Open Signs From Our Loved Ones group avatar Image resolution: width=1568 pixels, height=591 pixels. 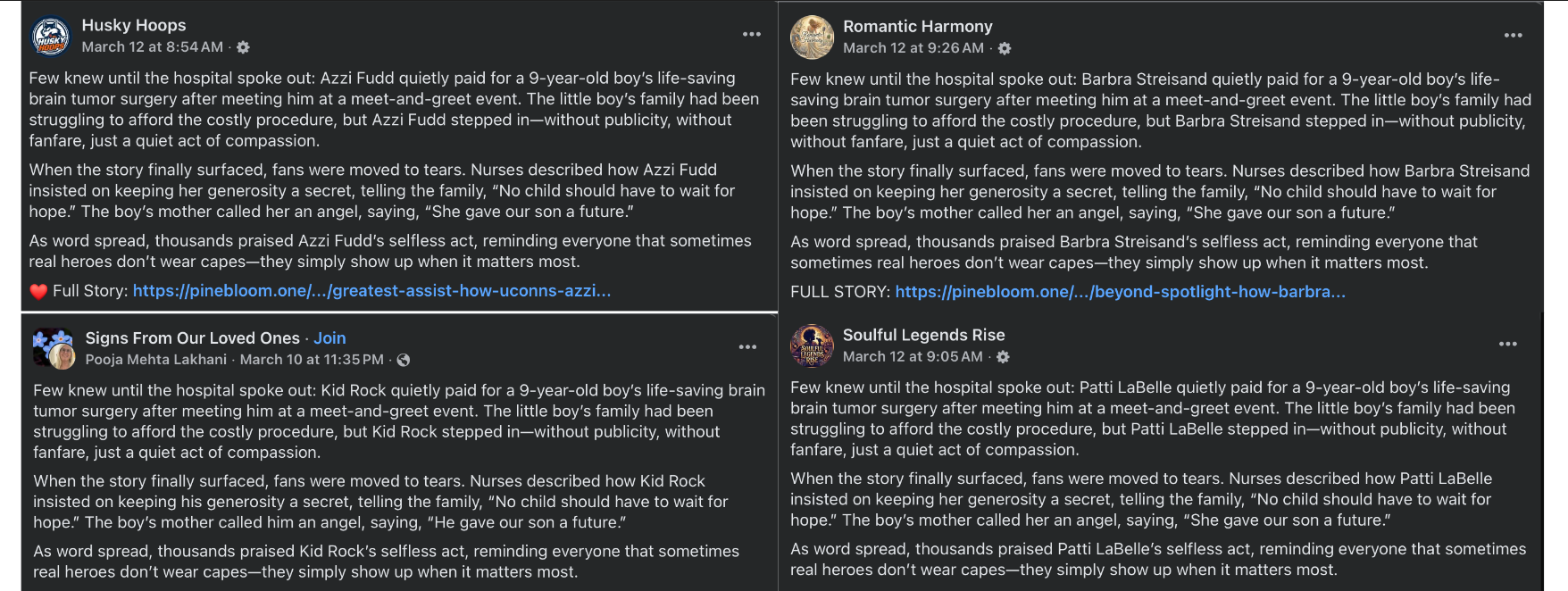click(52, 347)
